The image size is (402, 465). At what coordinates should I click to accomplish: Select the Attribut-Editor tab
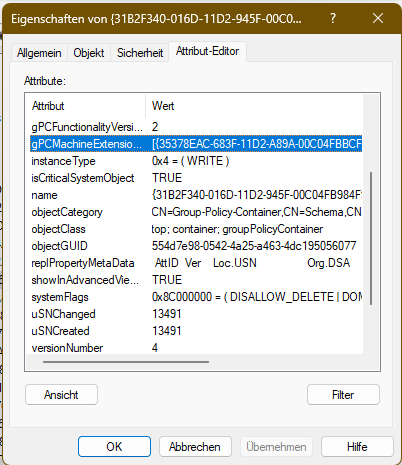[207, 51]
